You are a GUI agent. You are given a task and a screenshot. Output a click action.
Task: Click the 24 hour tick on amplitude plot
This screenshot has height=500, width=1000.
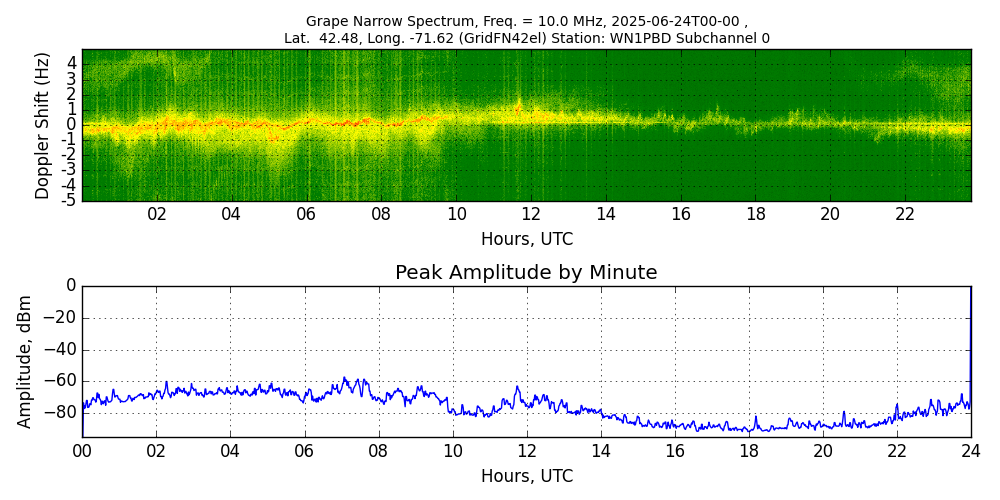(971, 451)
